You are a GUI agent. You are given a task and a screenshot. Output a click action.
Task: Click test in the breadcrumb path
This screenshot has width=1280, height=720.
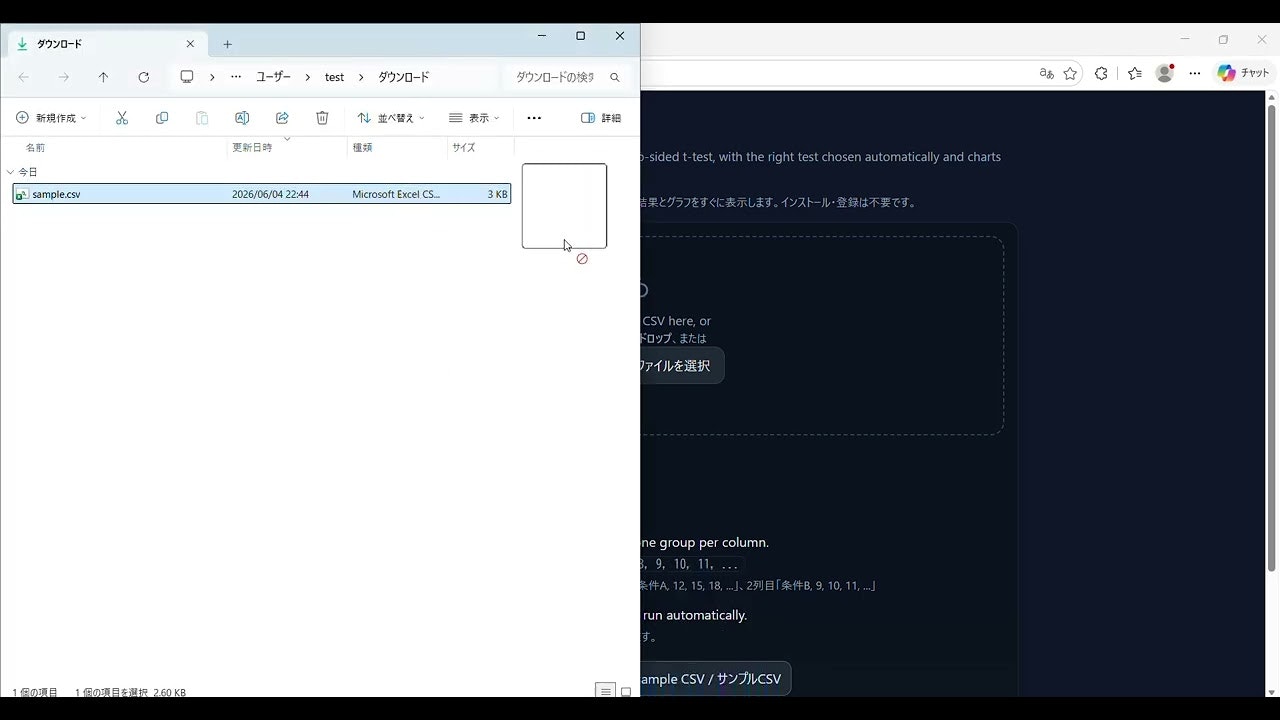(x=334, y=77)
